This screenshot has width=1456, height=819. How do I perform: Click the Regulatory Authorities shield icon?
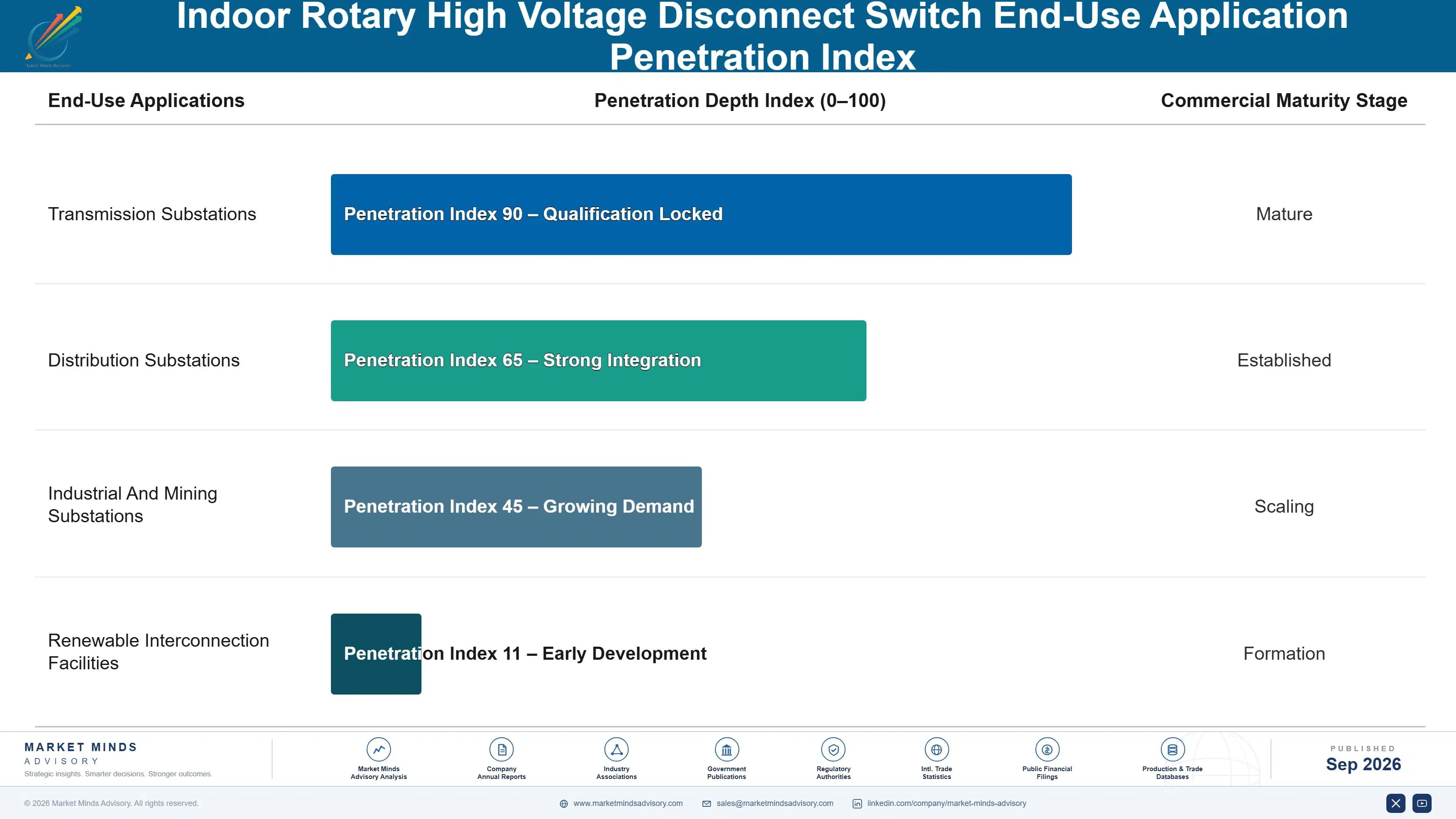(833, 749)
